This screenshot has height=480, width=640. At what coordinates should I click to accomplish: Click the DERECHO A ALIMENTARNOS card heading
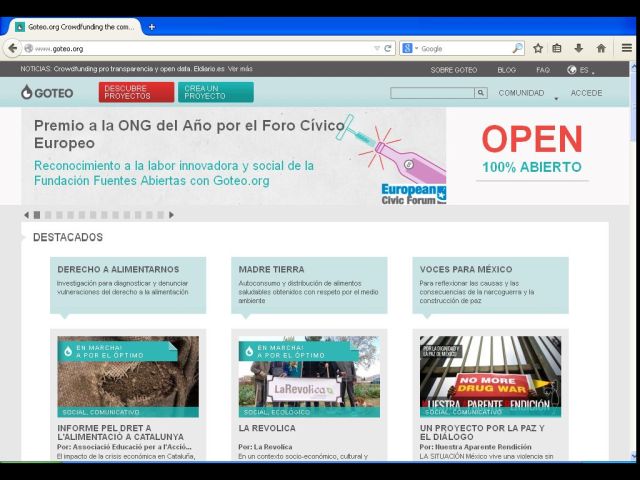pyautogui.click(x=118, y=269)
